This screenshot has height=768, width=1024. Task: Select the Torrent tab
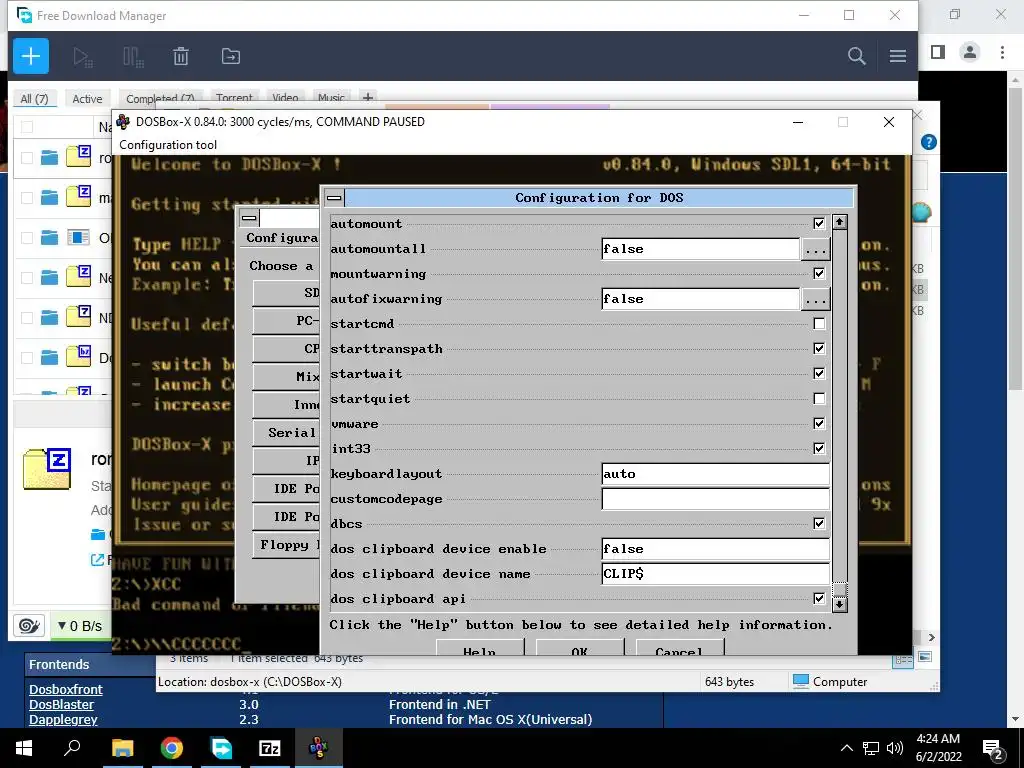point(234,98)
